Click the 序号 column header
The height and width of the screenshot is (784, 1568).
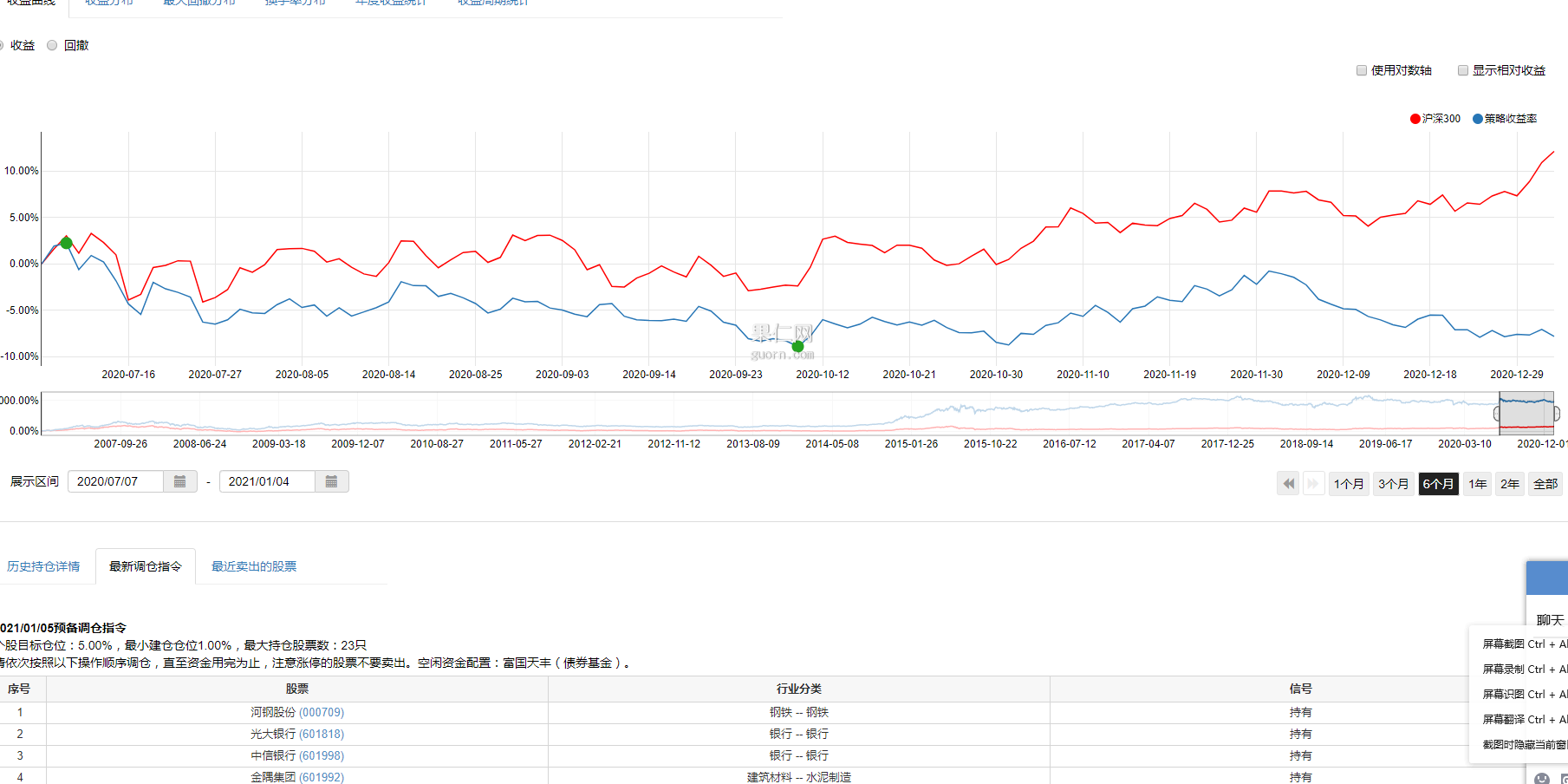[x=19, y=689]
